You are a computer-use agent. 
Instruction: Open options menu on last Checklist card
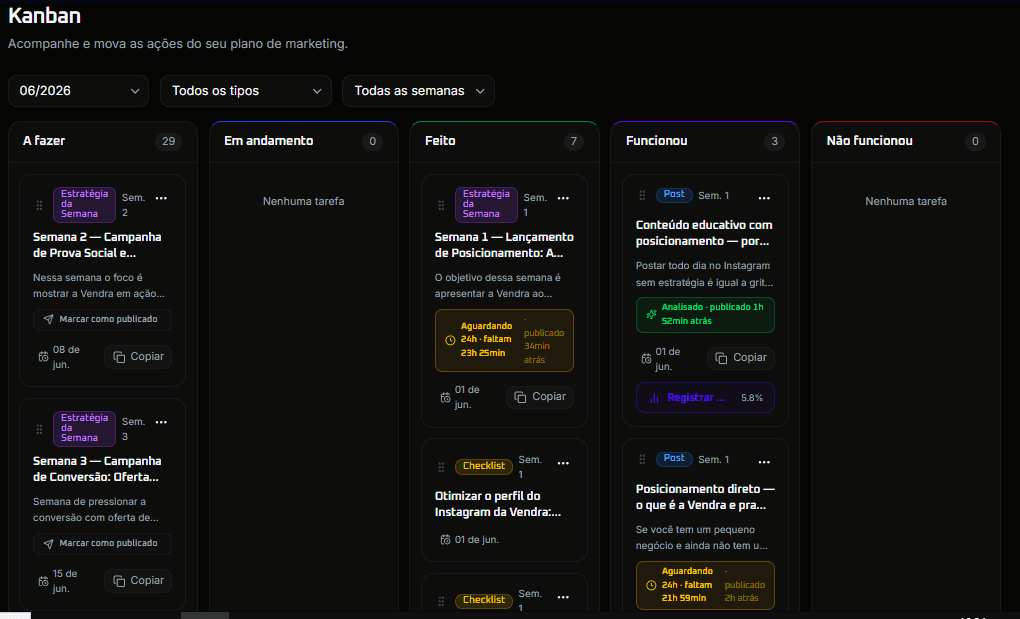click(563, 597)
